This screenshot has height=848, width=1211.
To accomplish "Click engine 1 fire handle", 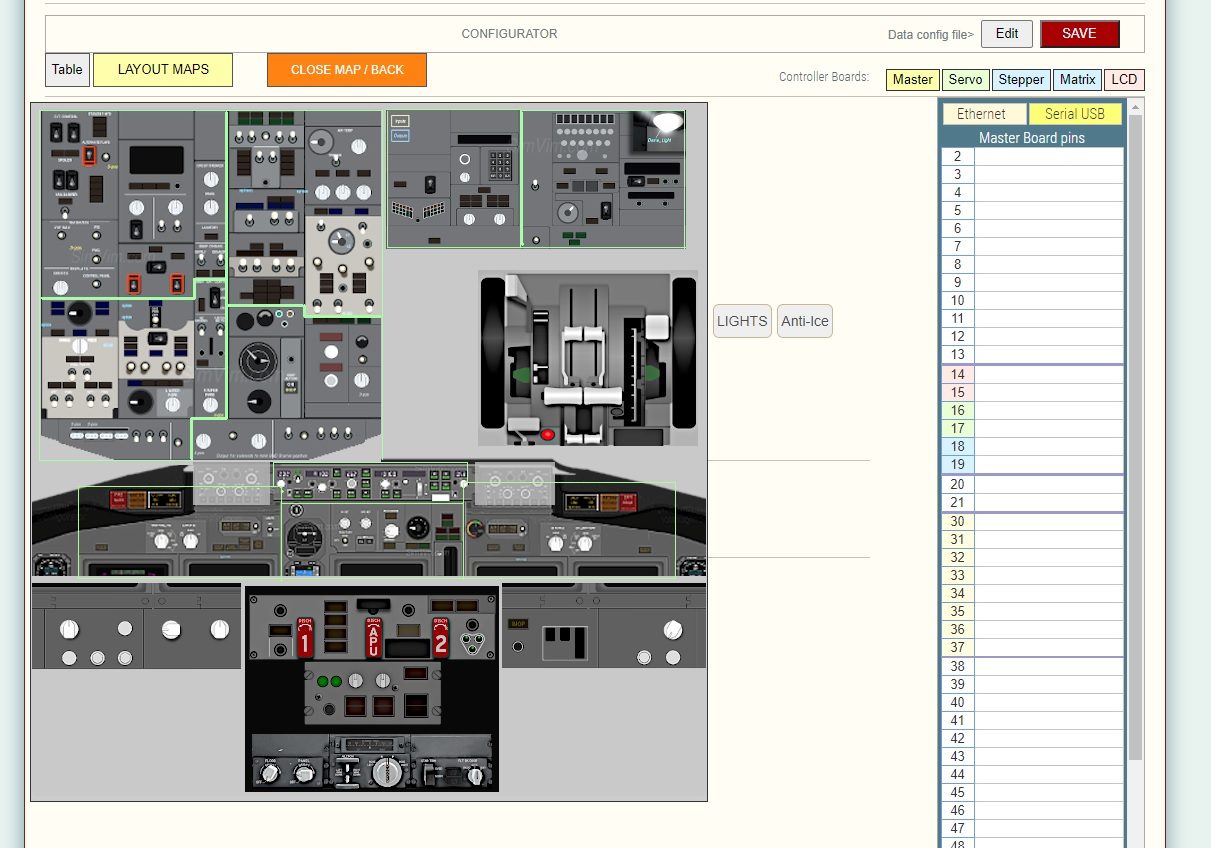I will click(305, 637).
